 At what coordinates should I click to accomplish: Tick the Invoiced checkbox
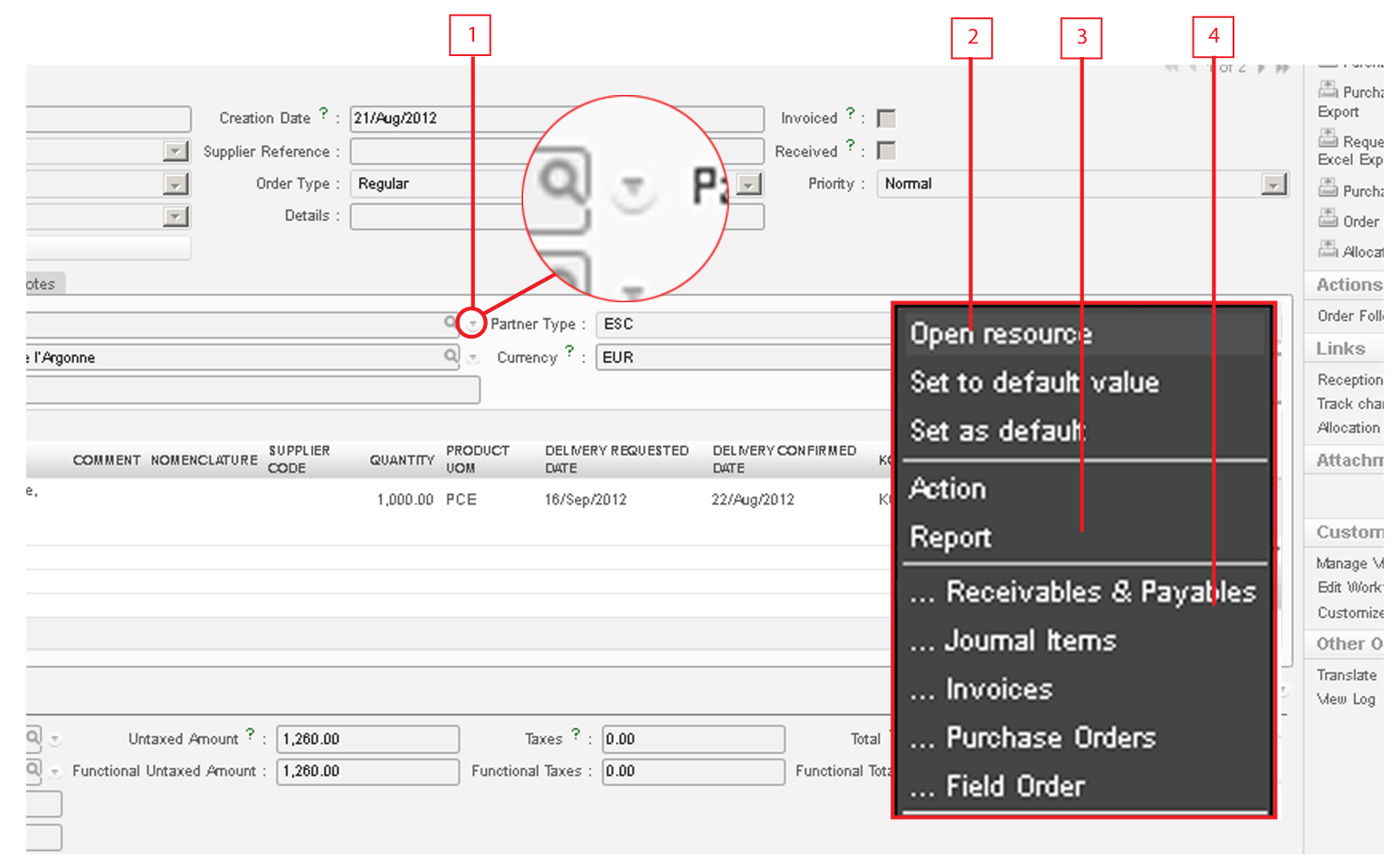(x=887, y=119)
